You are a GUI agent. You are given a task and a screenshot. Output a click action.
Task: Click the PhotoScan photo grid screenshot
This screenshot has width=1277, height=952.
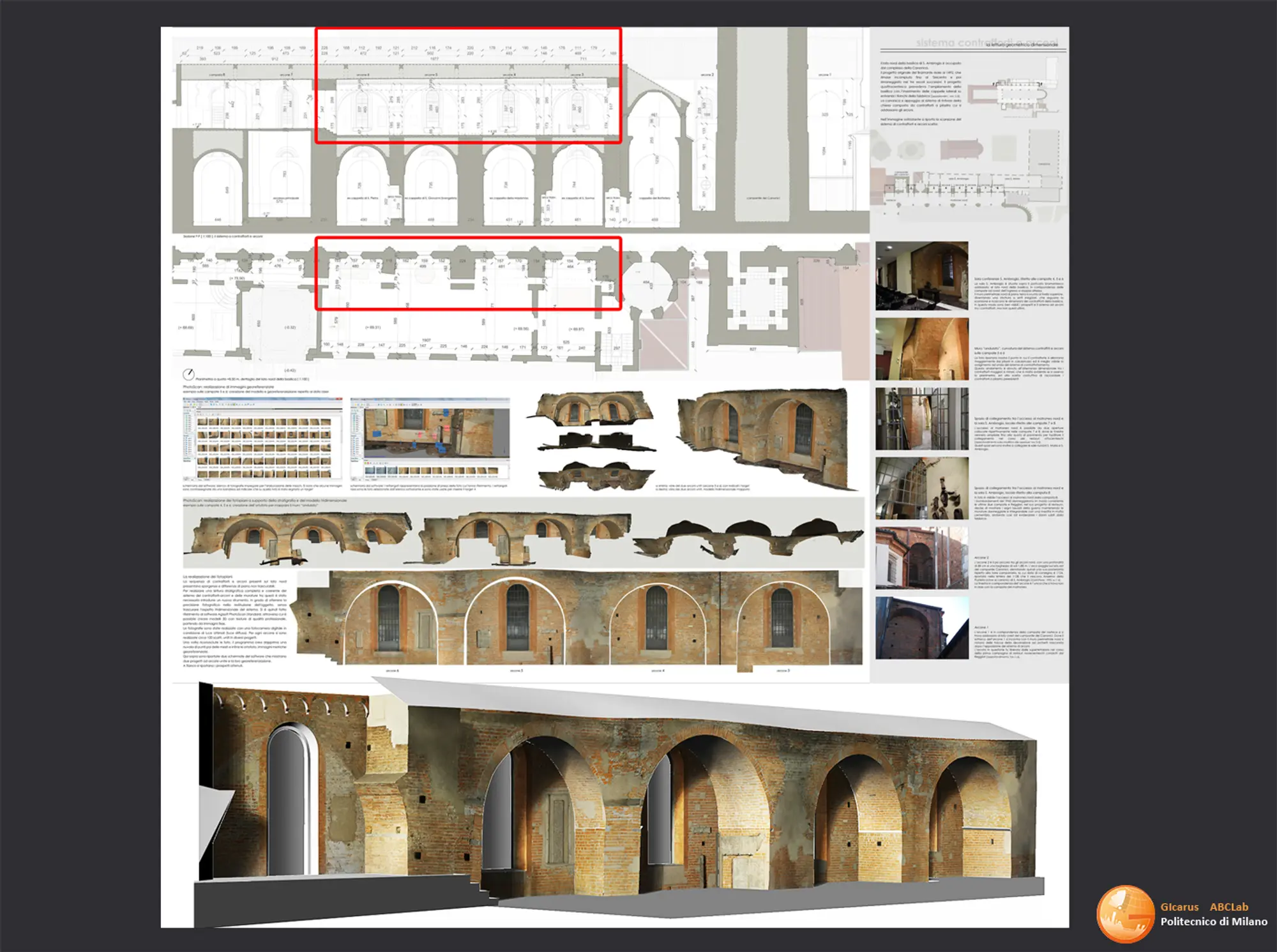[x=262, y=438]
